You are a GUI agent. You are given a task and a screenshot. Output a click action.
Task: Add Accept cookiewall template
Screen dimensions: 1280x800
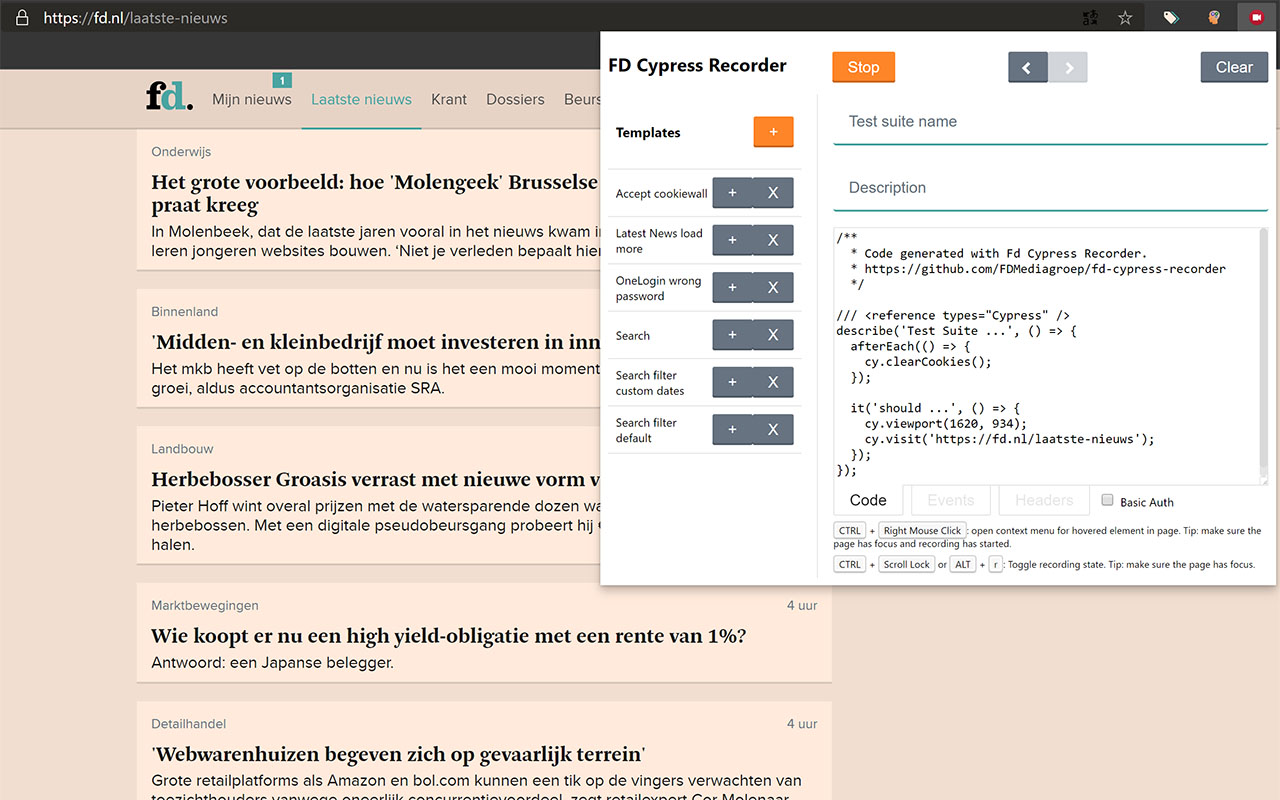[x=732, y=193]
